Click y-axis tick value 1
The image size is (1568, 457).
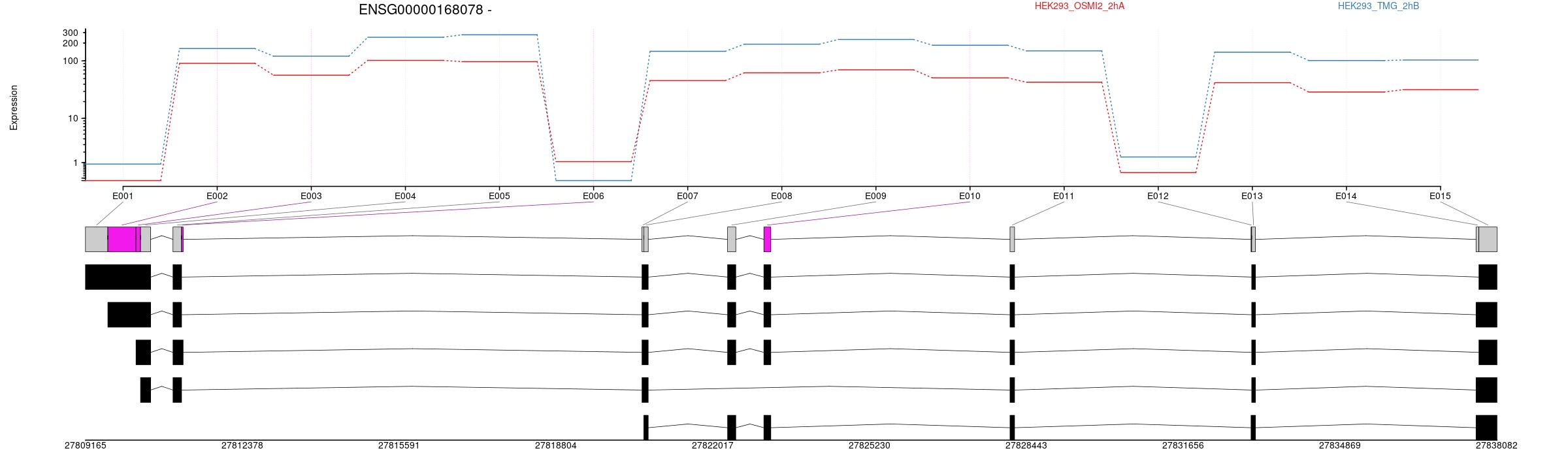tap(75, 163)
